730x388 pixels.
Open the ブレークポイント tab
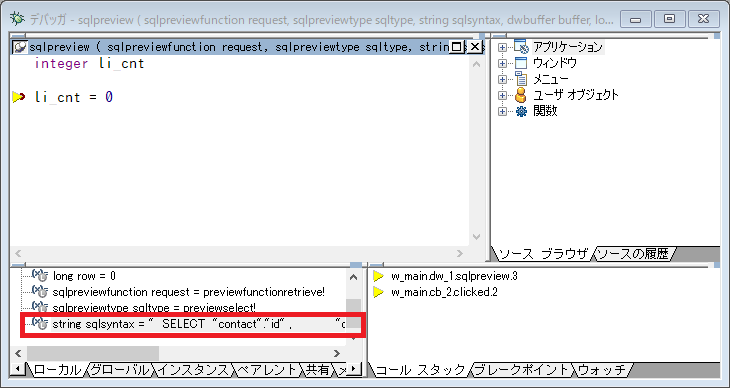tap(522, 370)
